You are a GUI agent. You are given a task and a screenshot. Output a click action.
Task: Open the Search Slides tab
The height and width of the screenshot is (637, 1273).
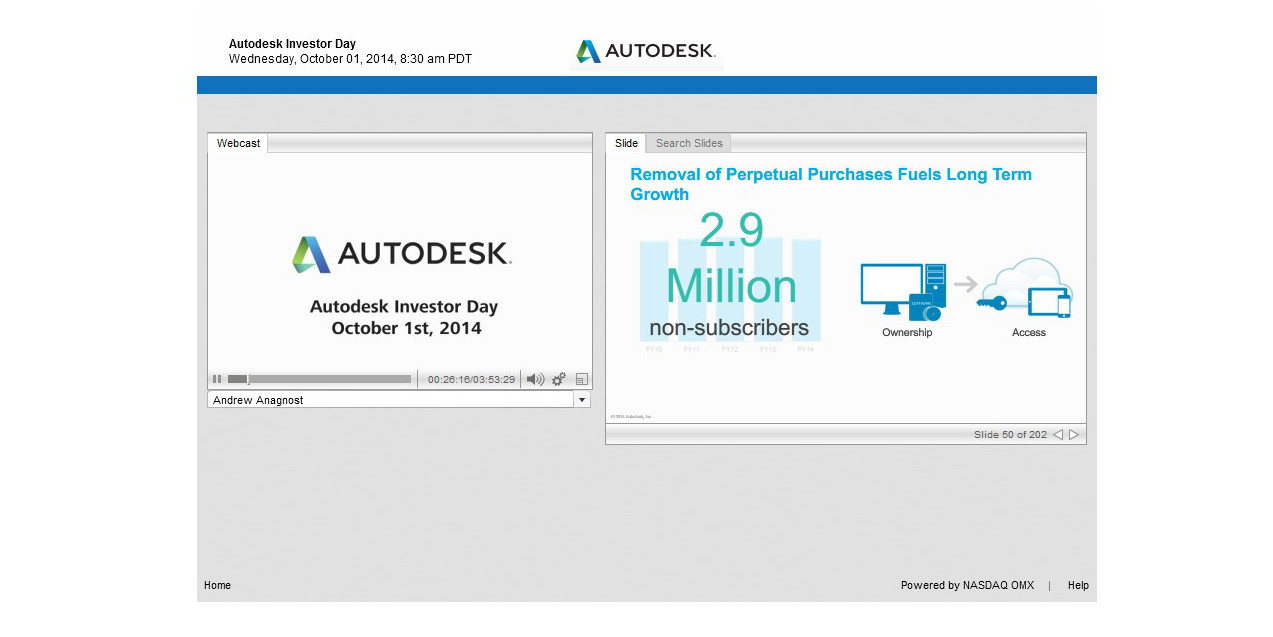[x=688, y=143]
